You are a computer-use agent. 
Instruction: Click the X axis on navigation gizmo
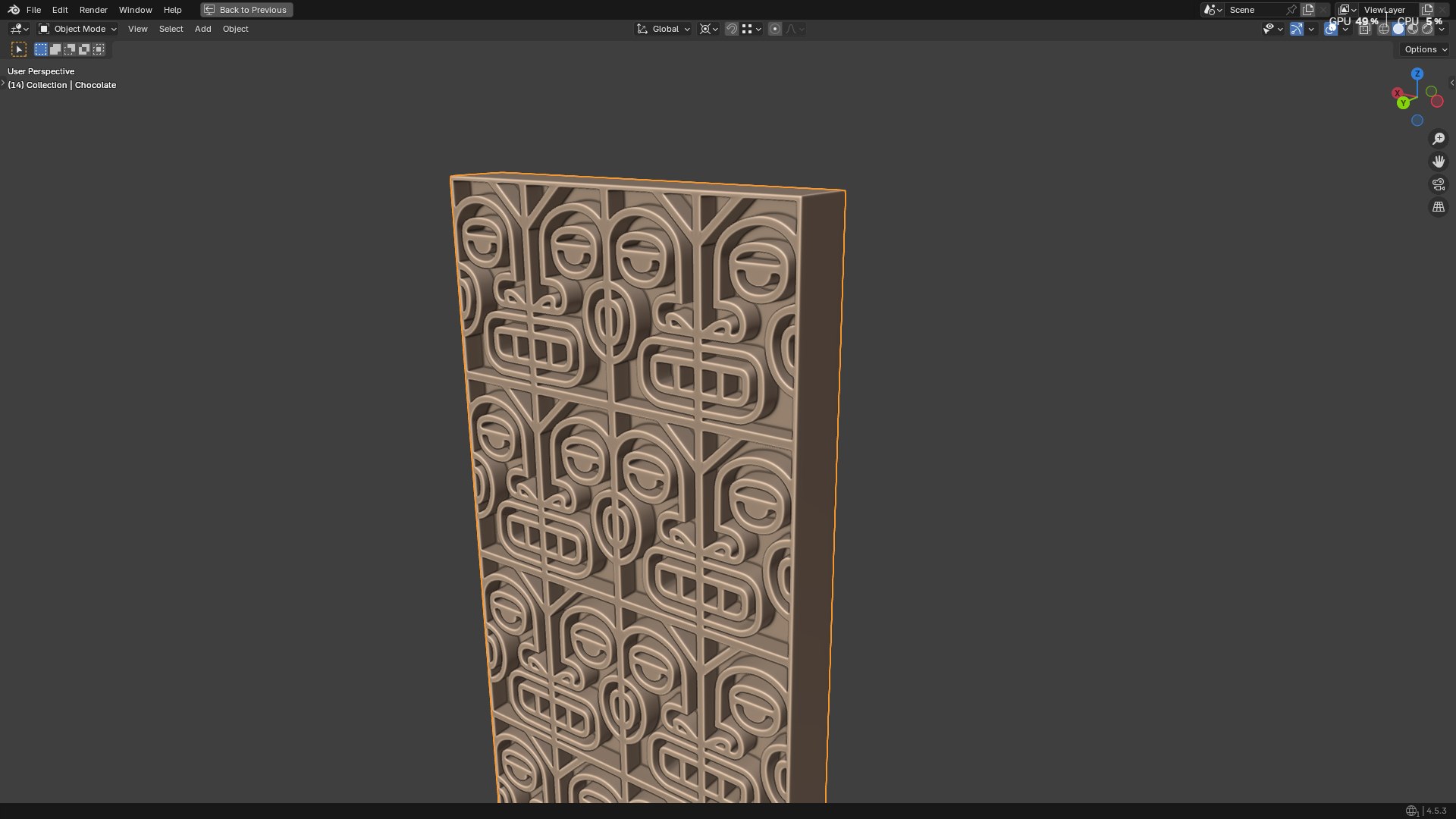[x=1397, y=93]
